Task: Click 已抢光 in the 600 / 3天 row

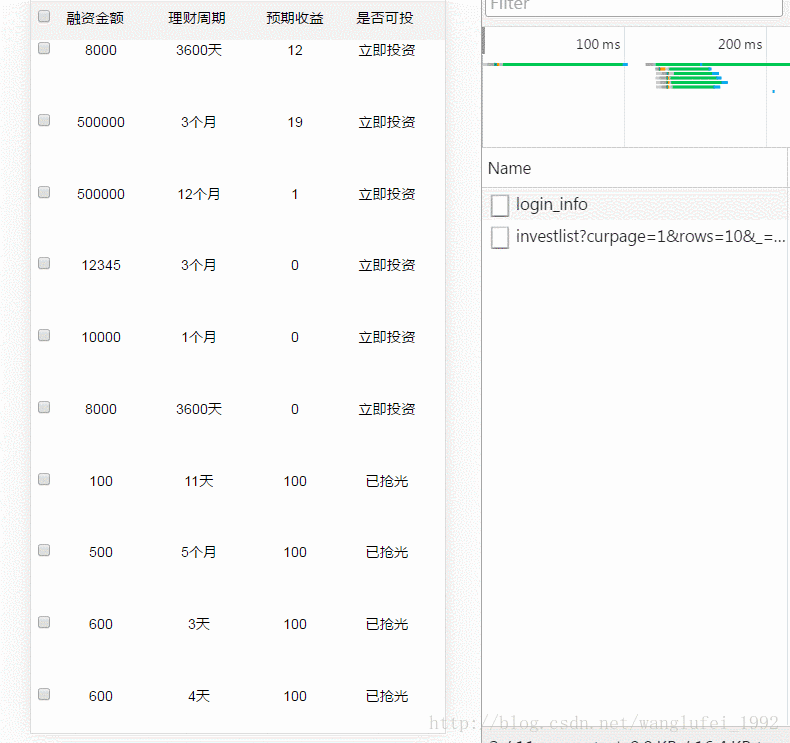Action: click(x=386, y=624)
